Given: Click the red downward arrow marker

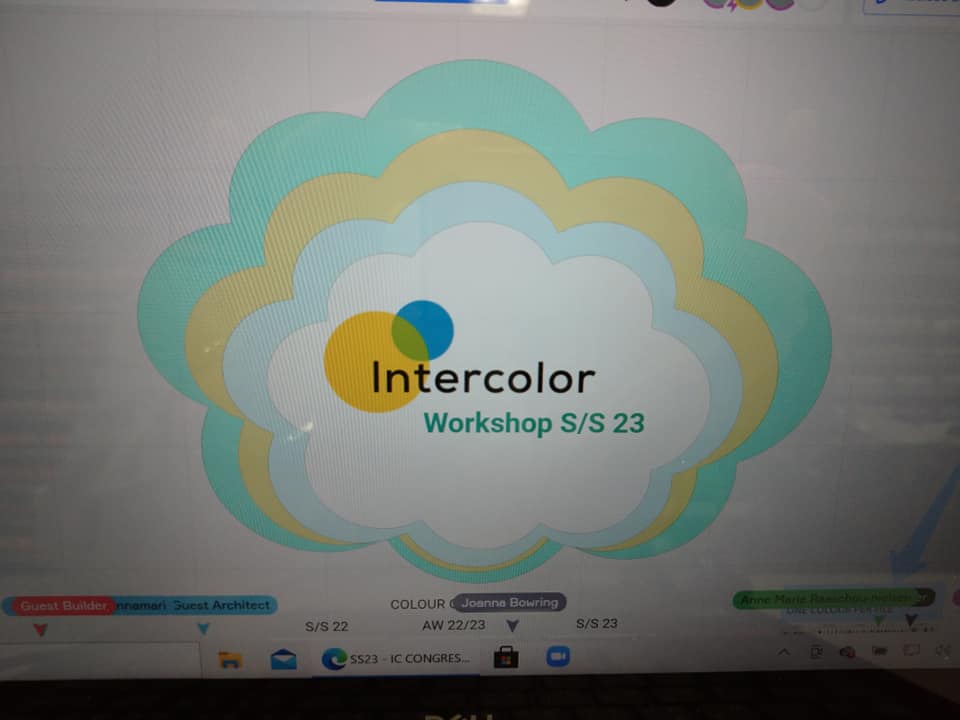Looking at the screenshot, I should [x=40, y=629].
